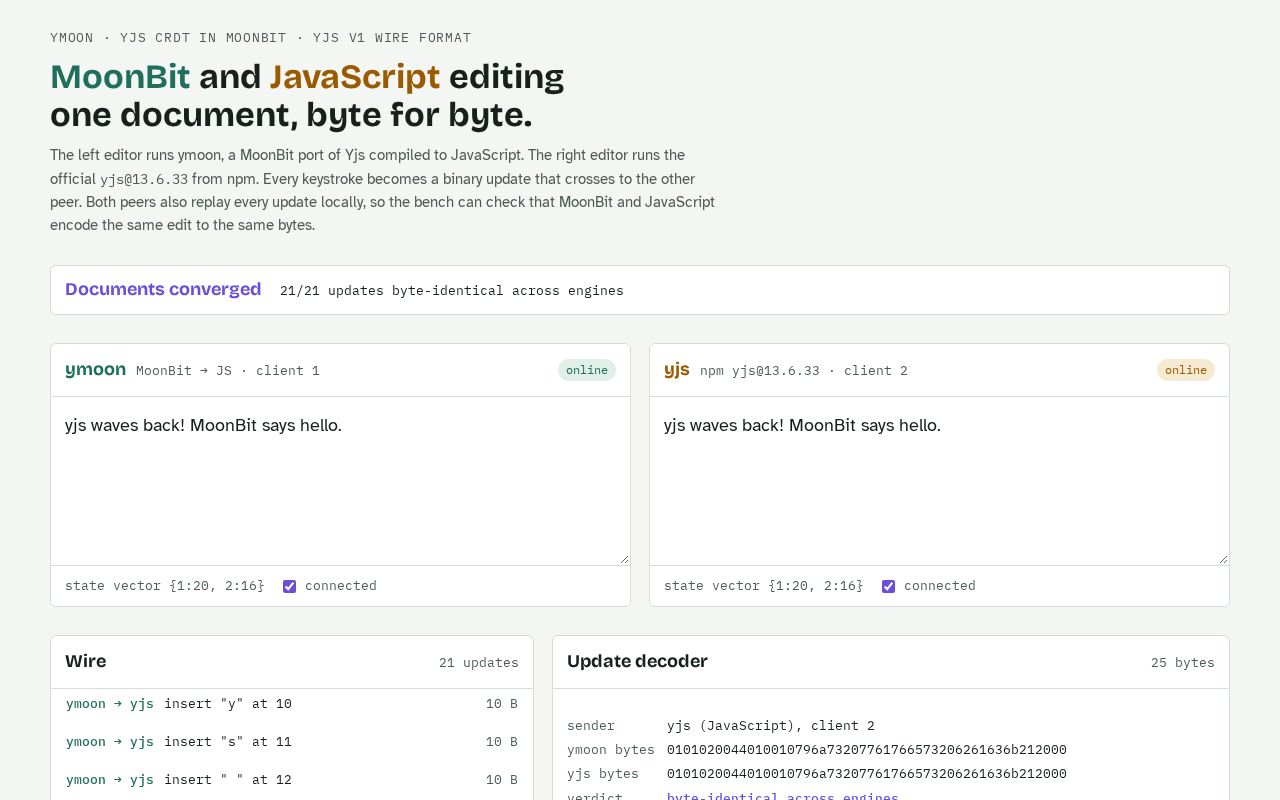Click into the ymoon text editor

[340, 481]
